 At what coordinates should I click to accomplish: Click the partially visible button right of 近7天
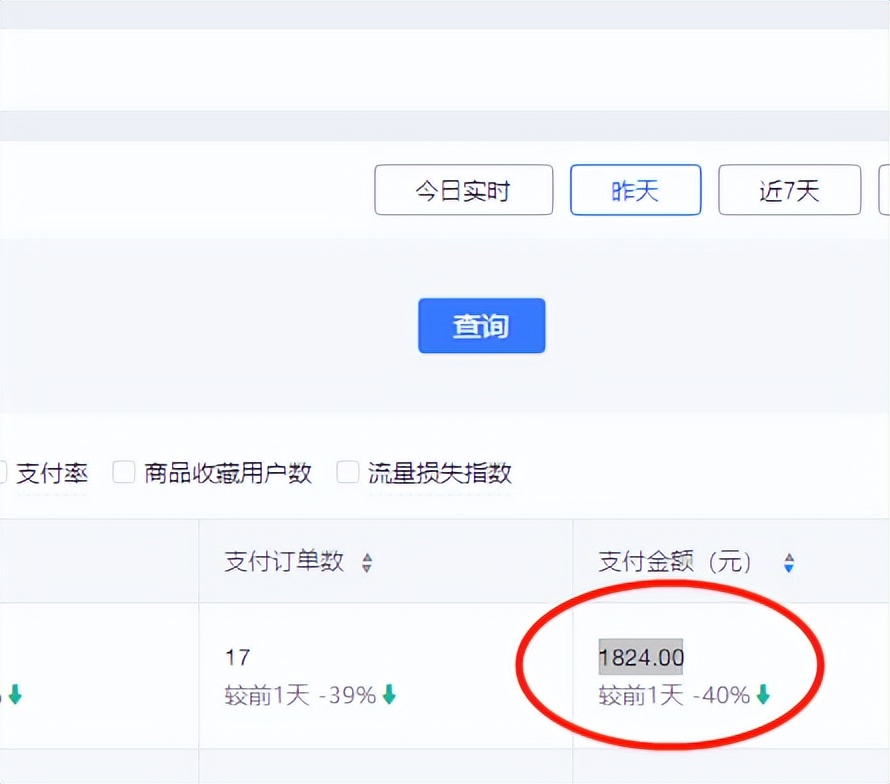(885, 190)
